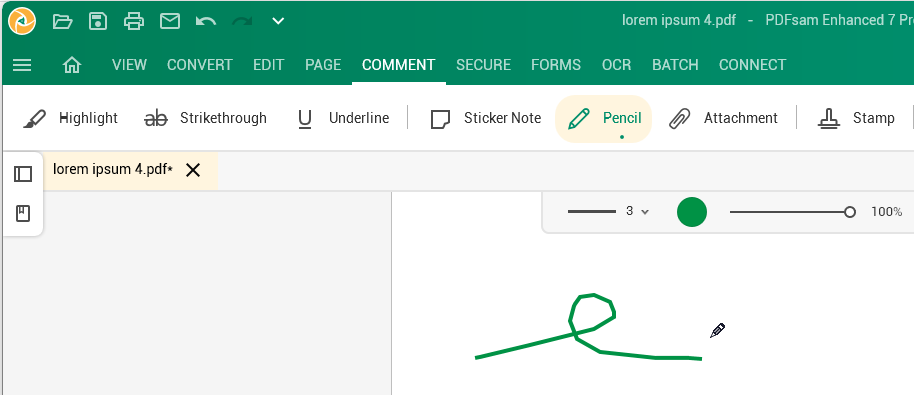Image resolution: width=914 pixels, height=395 pixels.
Task: Switch to the CONVERT tab
Action: (x=200, y=65)
